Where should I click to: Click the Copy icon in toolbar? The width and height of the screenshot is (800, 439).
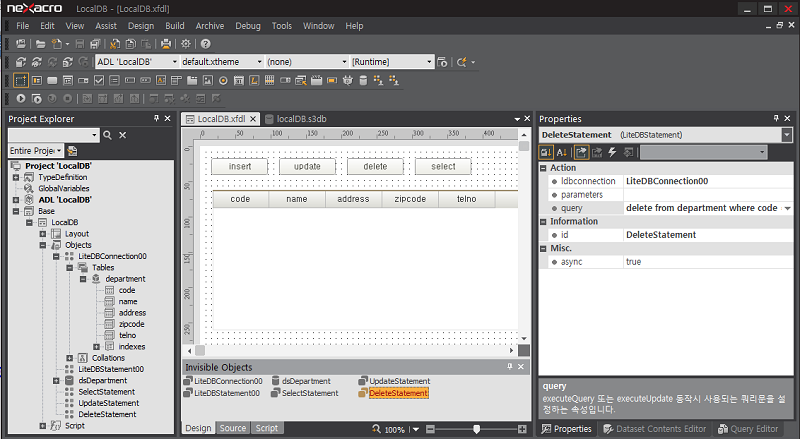click(131, 44)
